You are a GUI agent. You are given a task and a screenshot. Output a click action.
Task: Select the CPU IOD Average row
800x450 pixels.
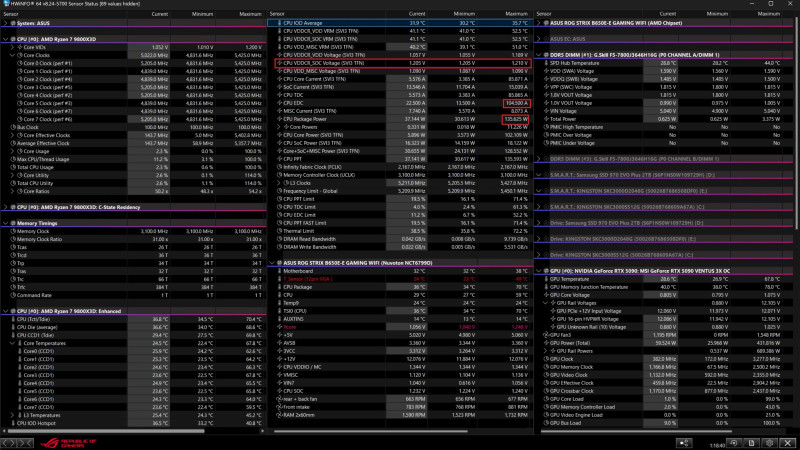399,23
